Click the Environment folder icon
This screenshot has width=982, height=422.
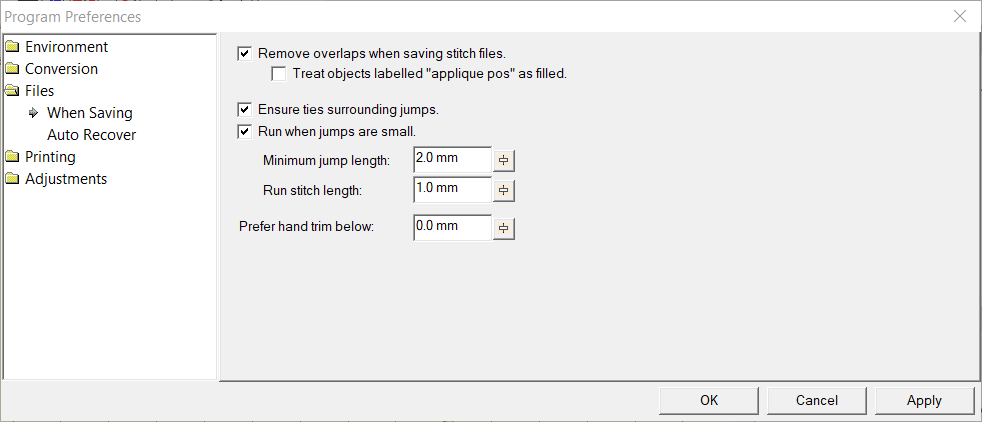coord(13,47)
